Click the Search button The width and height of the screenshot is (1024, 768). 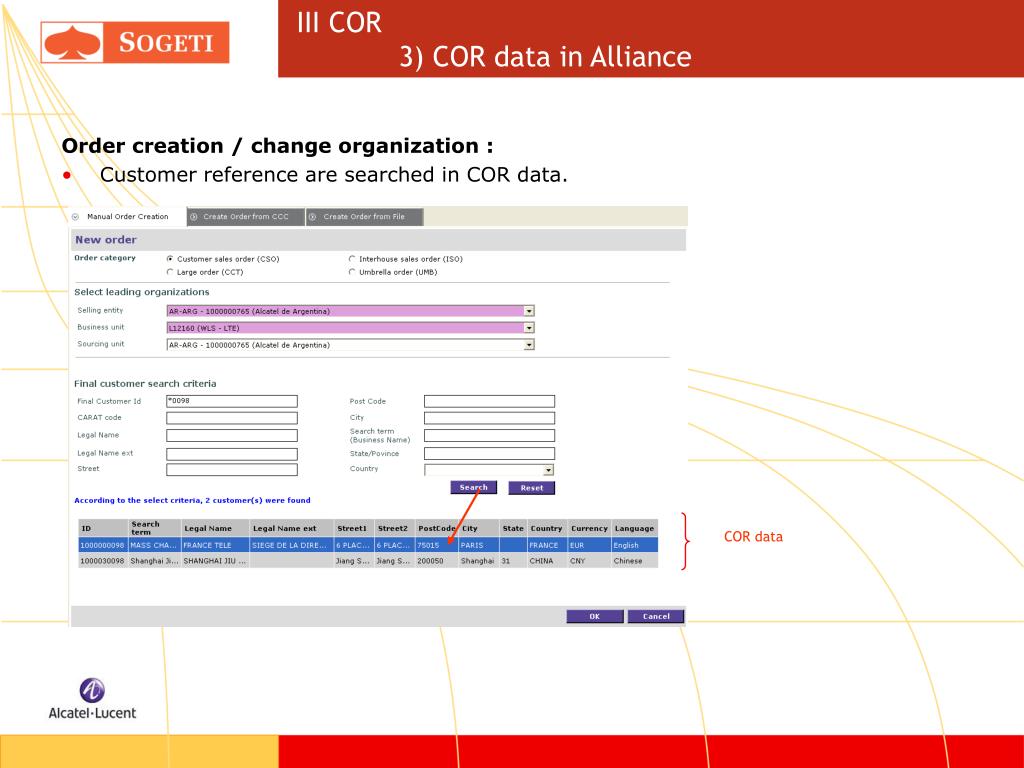(473, 488)
